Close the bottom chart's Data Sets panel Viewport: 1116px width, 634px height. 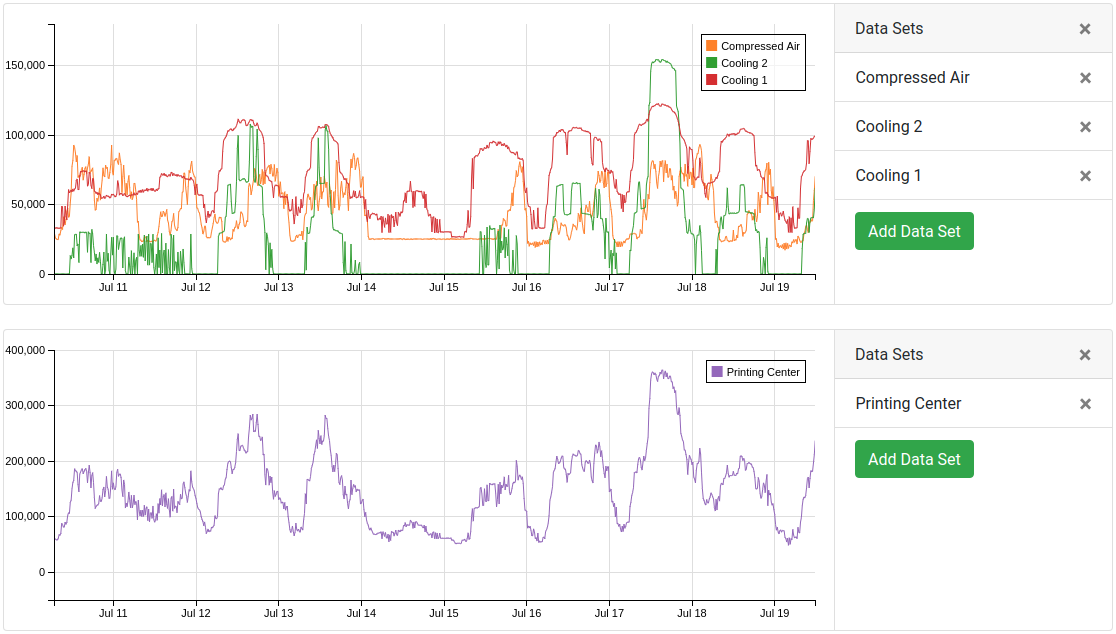tap(1085, 355)
